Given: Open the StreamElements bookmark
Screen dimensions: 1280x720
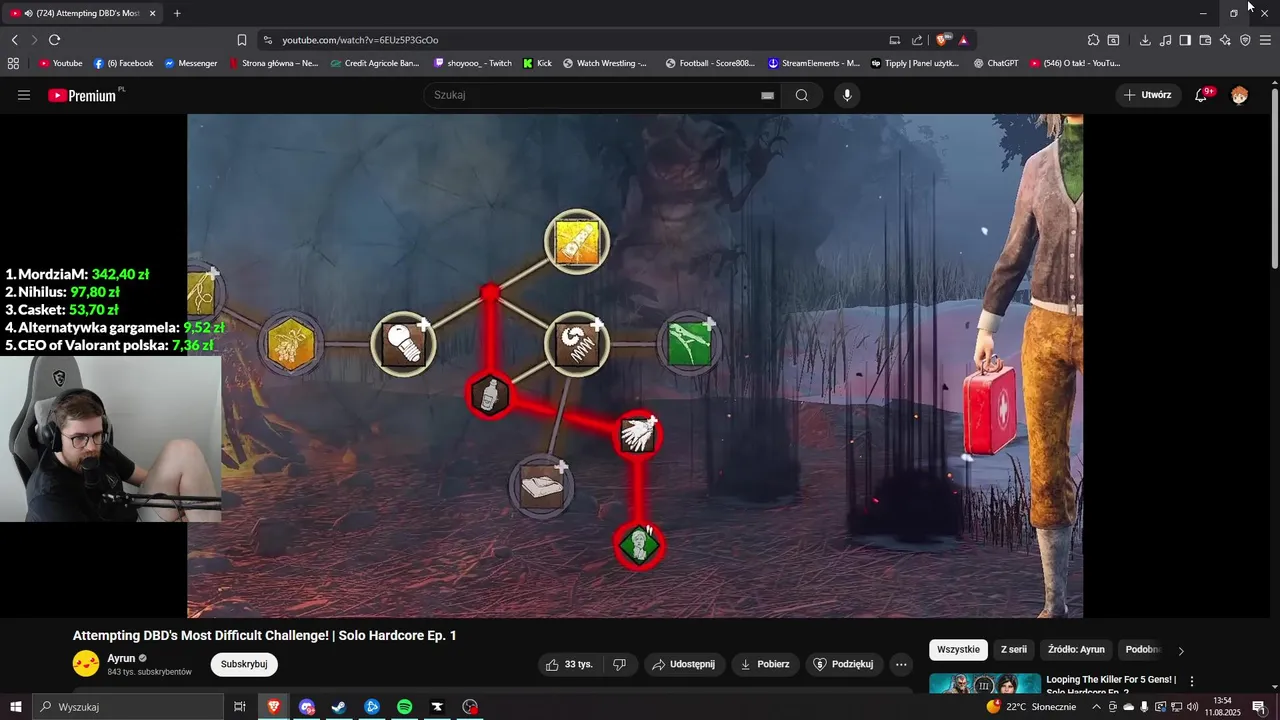Looking at the screenshot, I should (x=814, y=63).
